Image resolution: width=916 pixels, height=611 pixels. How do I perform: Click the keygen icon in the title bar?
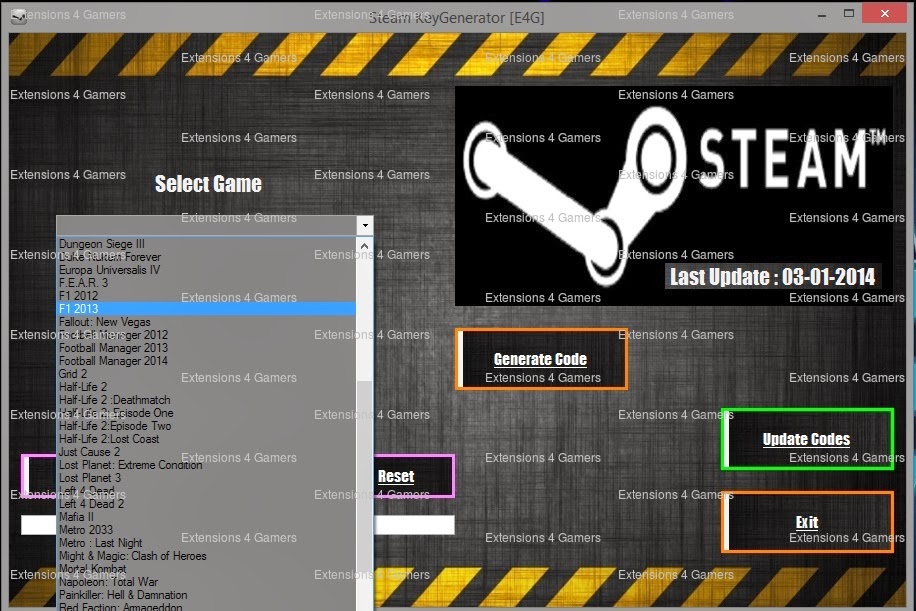tap(20, 17)
